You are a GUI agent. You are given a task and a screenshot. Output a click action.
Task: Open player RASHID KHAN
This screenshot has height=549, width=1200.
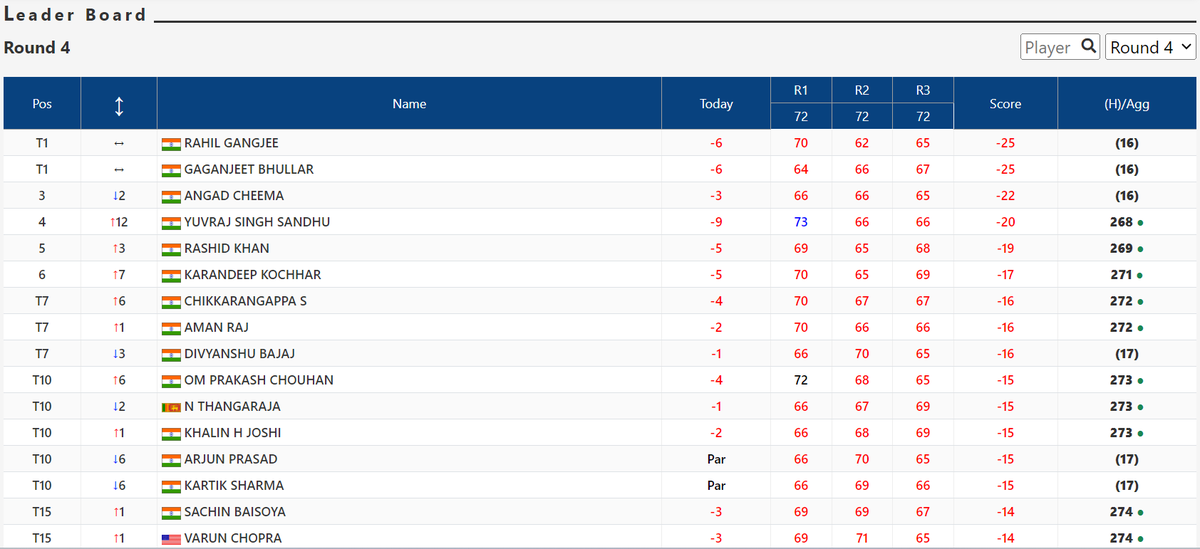(x=226, y=248)
